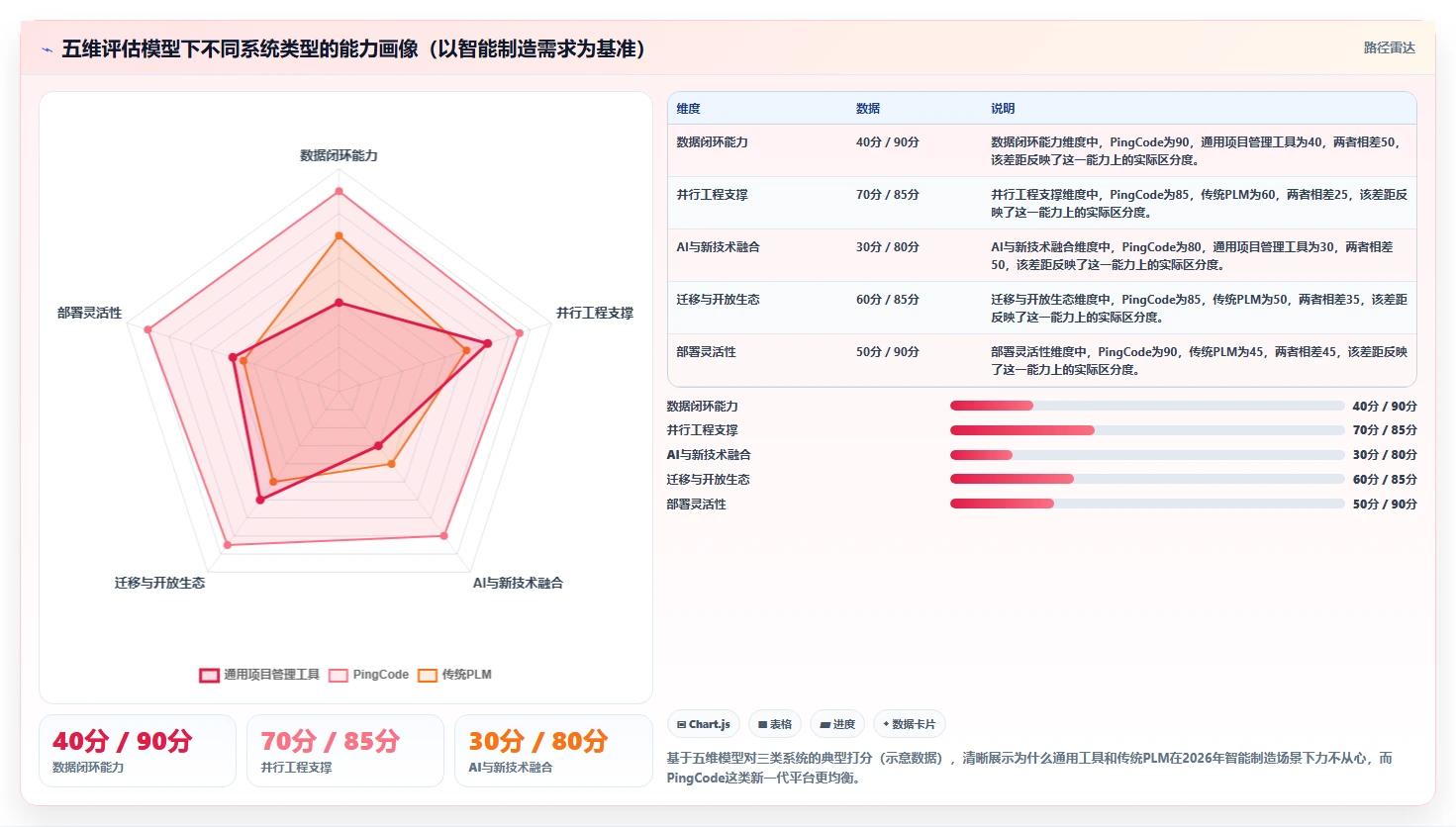
Task: Click the 并行工程支撑 progress bar
Action: coord(1147,430)
